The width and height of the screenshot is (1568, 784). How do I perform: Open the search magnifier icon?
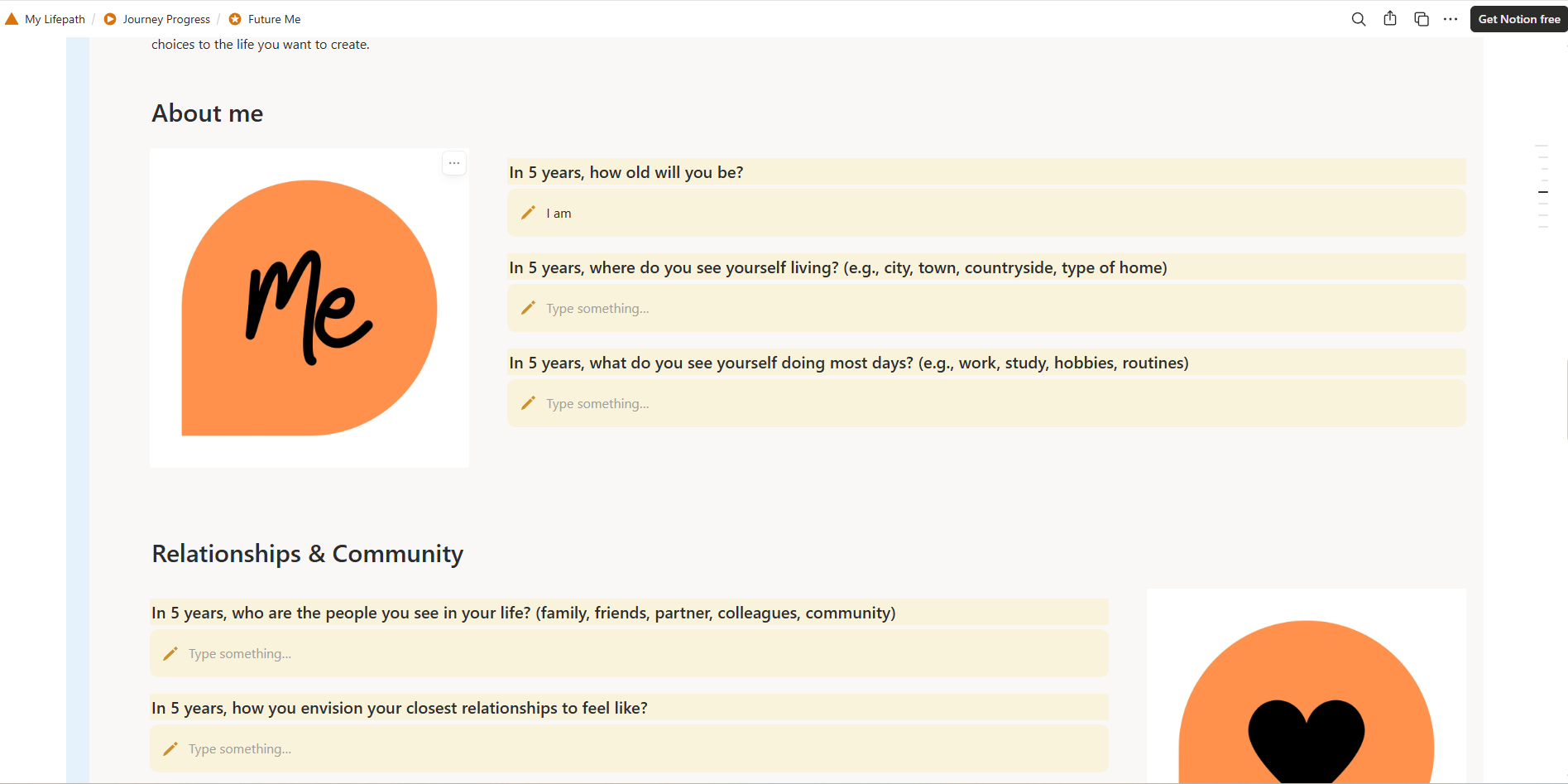(x=1358, y=19)
